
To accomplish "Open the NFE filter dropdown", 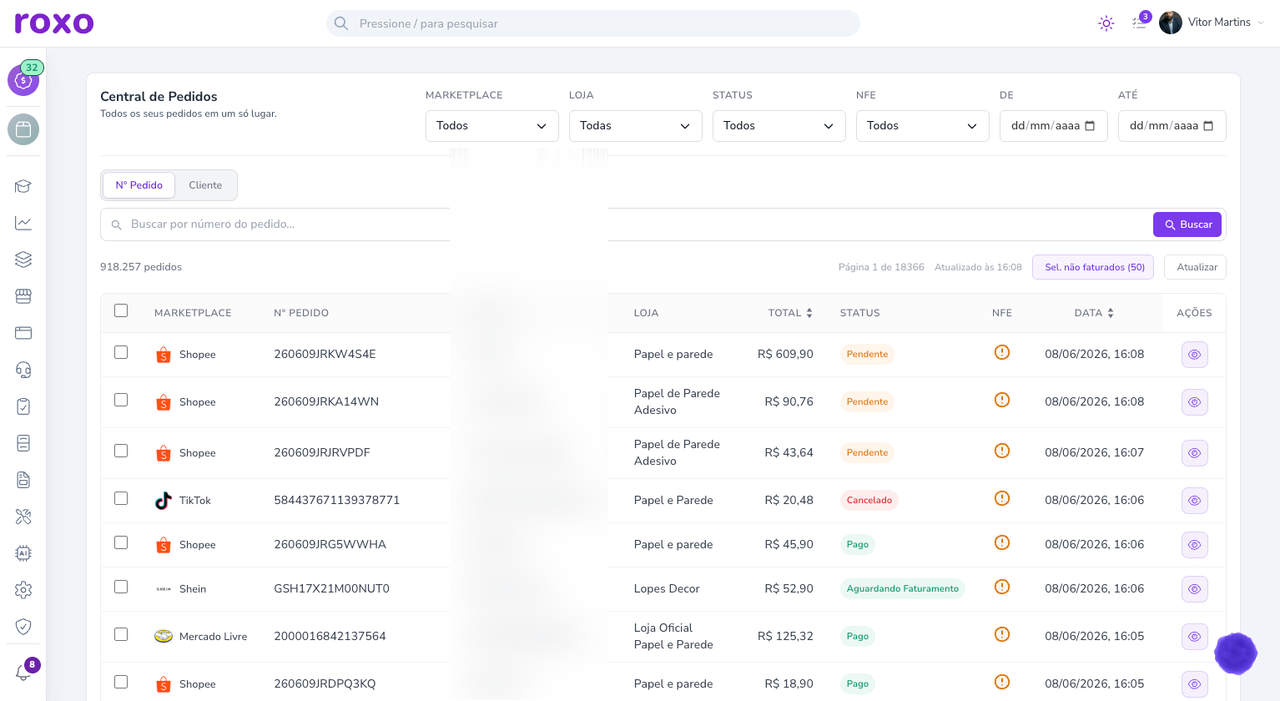I will tap(922, 126).
